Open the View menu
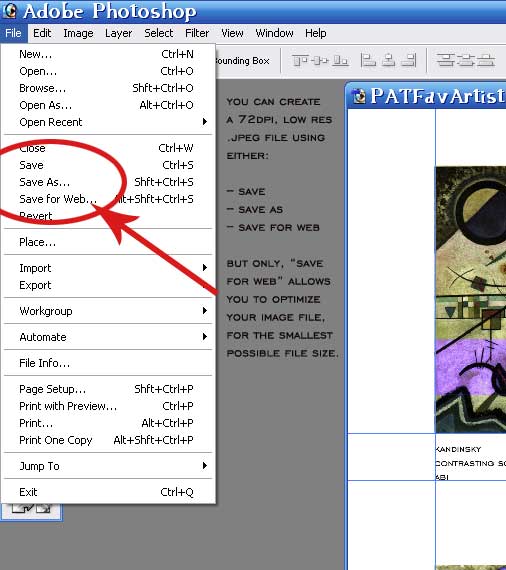 click(232, 33)
